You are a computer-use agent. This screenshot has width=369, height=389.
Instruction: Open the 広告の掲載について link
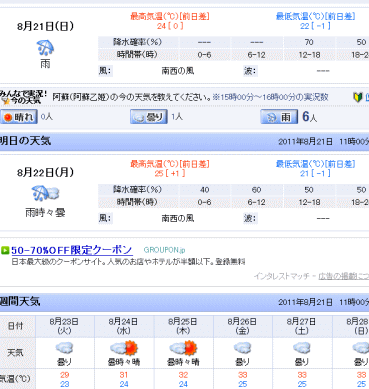[x=344, y=276]
